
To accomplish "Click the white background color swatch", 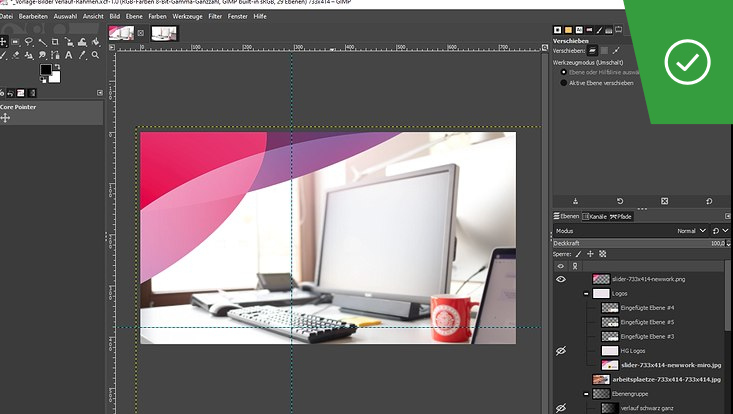I will tap(56, 78).
